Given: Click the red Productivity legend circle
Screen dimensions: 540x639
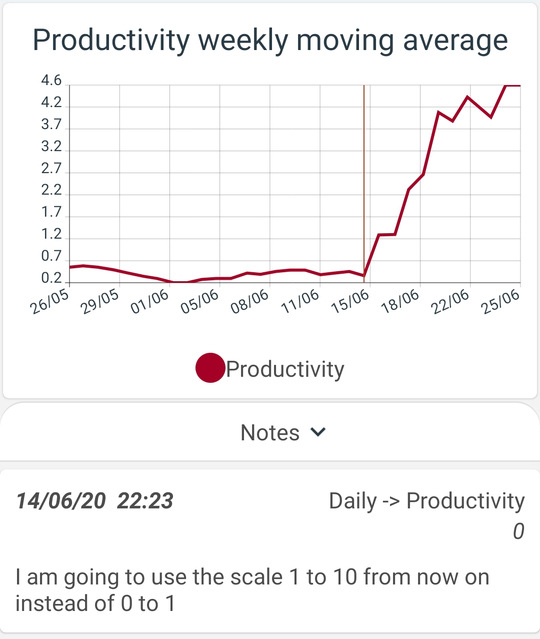Looking at the screenshot, I should [x=210, y=368].
